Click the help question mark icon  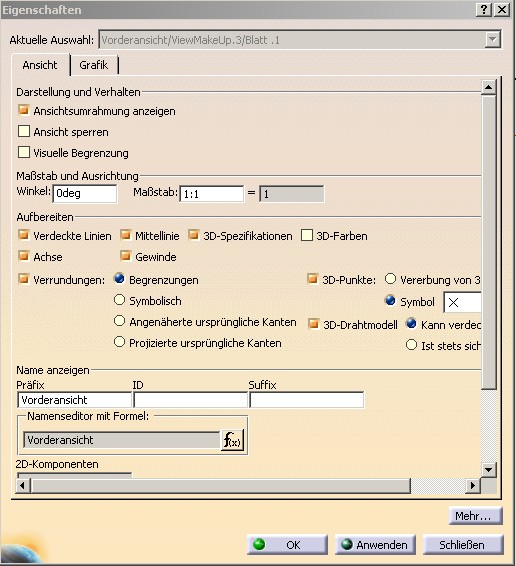[x=484, y=9]
